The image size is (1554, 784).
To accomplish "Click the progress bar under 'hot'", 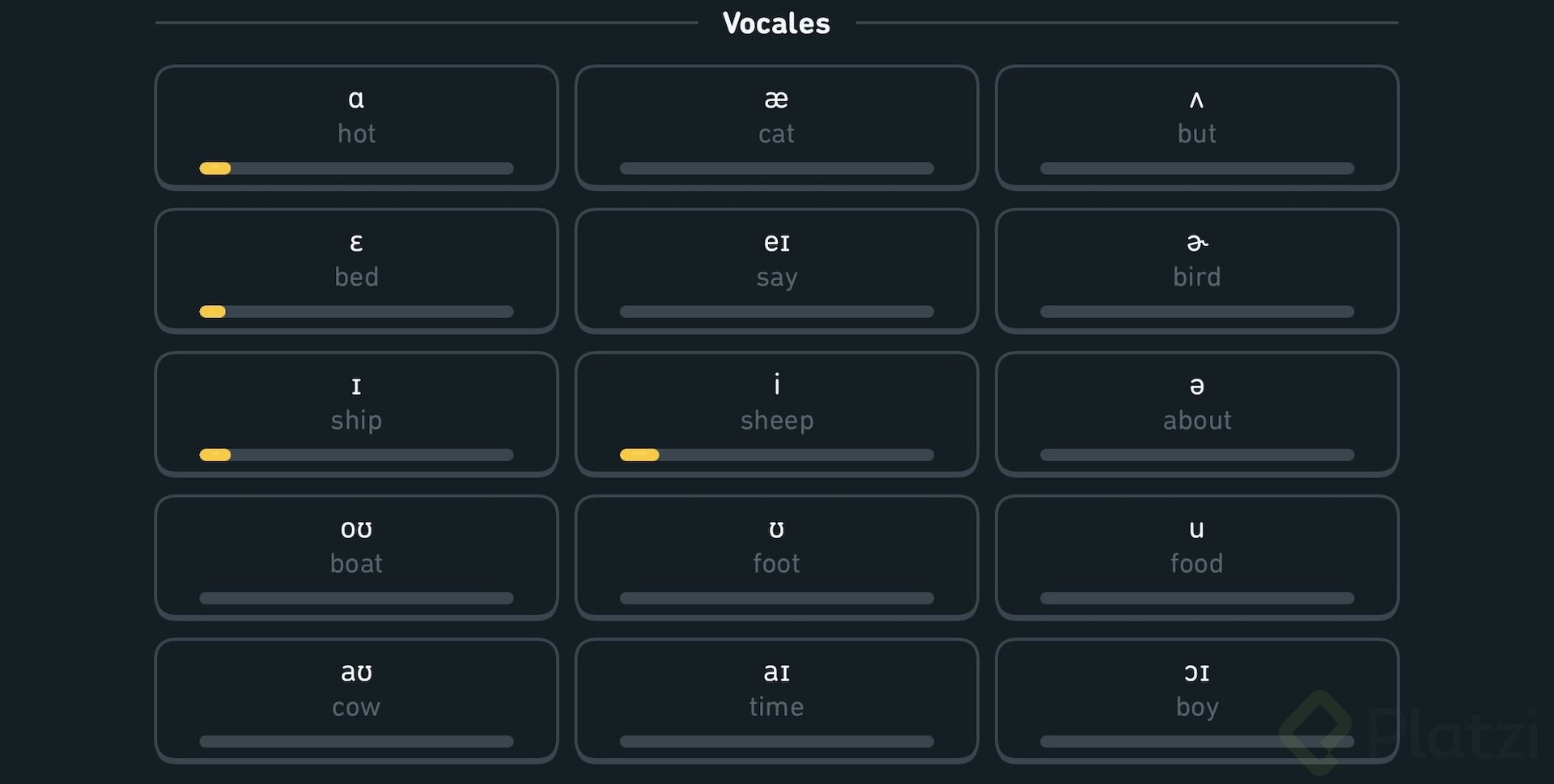I will tap(356, 168).
